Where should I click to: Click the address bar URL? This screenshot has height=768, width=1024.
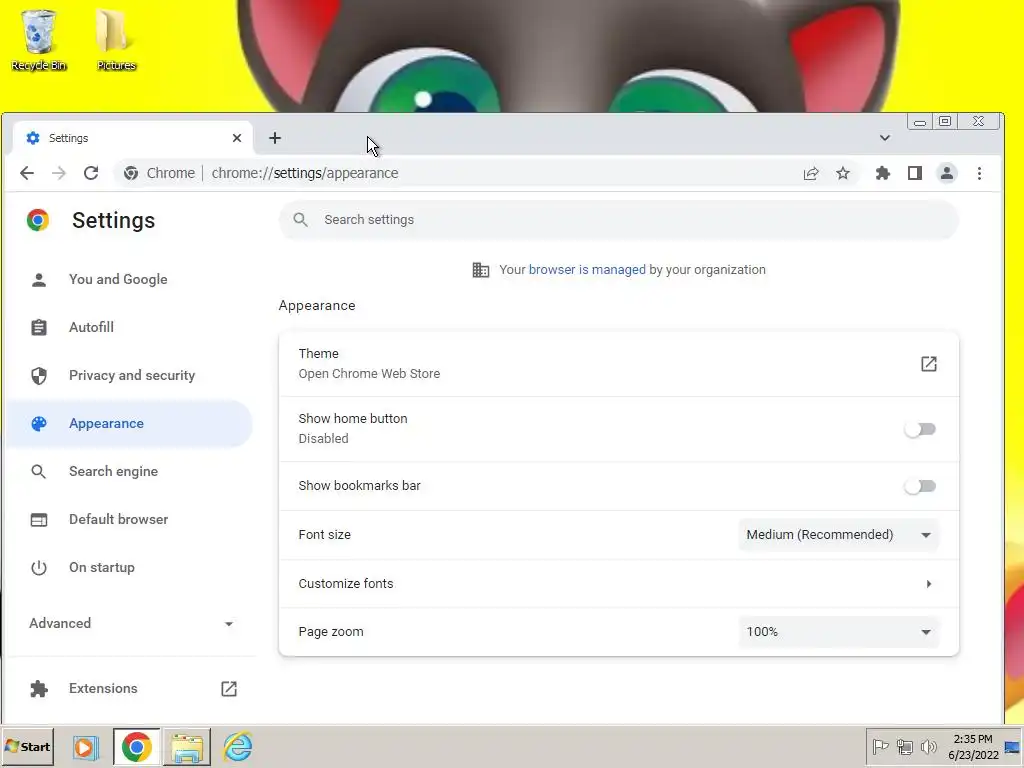305,173
